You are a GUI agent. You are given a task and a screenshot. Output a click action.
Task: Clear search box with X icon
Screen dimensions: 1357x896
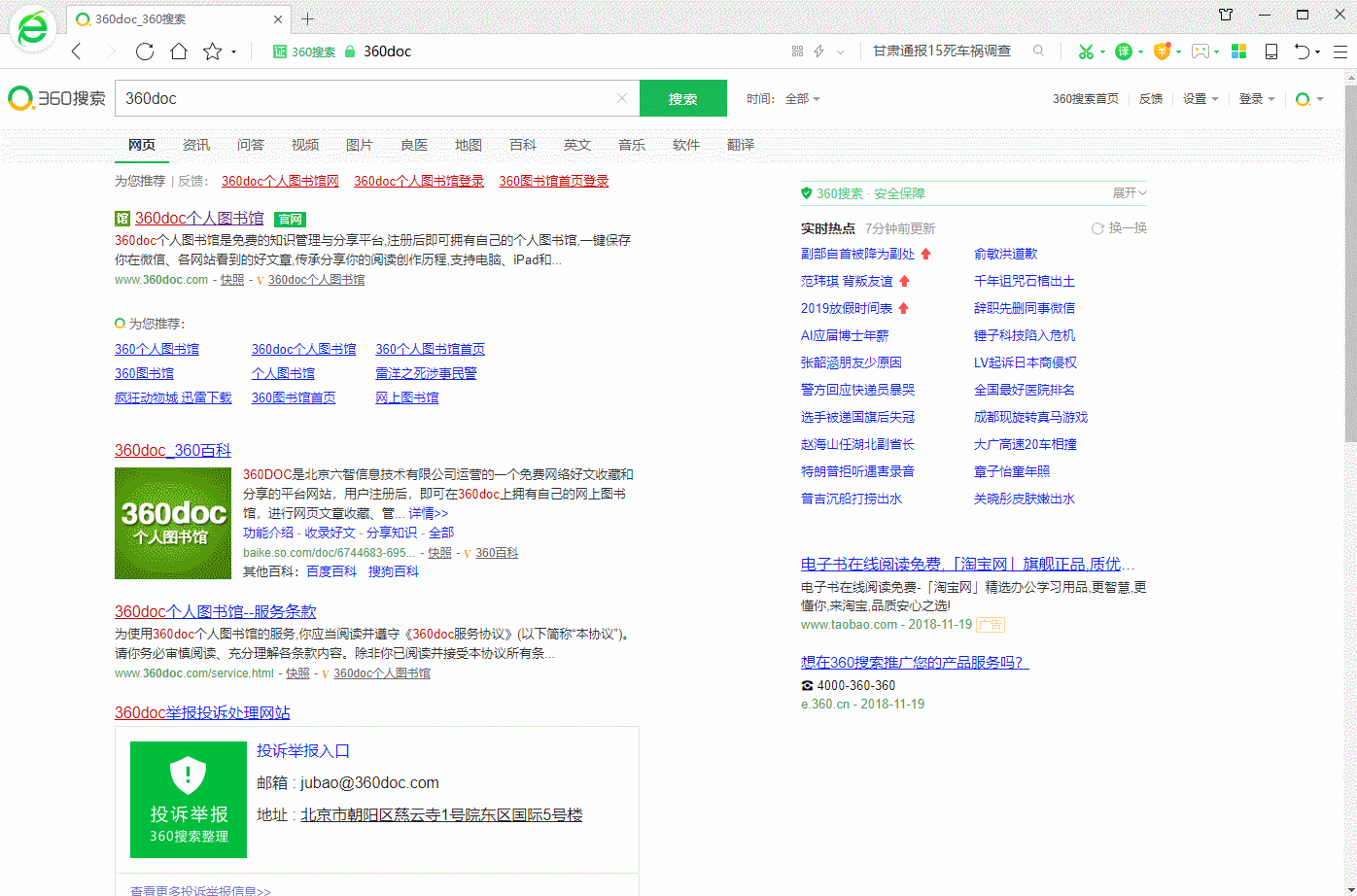pos(622,98)
